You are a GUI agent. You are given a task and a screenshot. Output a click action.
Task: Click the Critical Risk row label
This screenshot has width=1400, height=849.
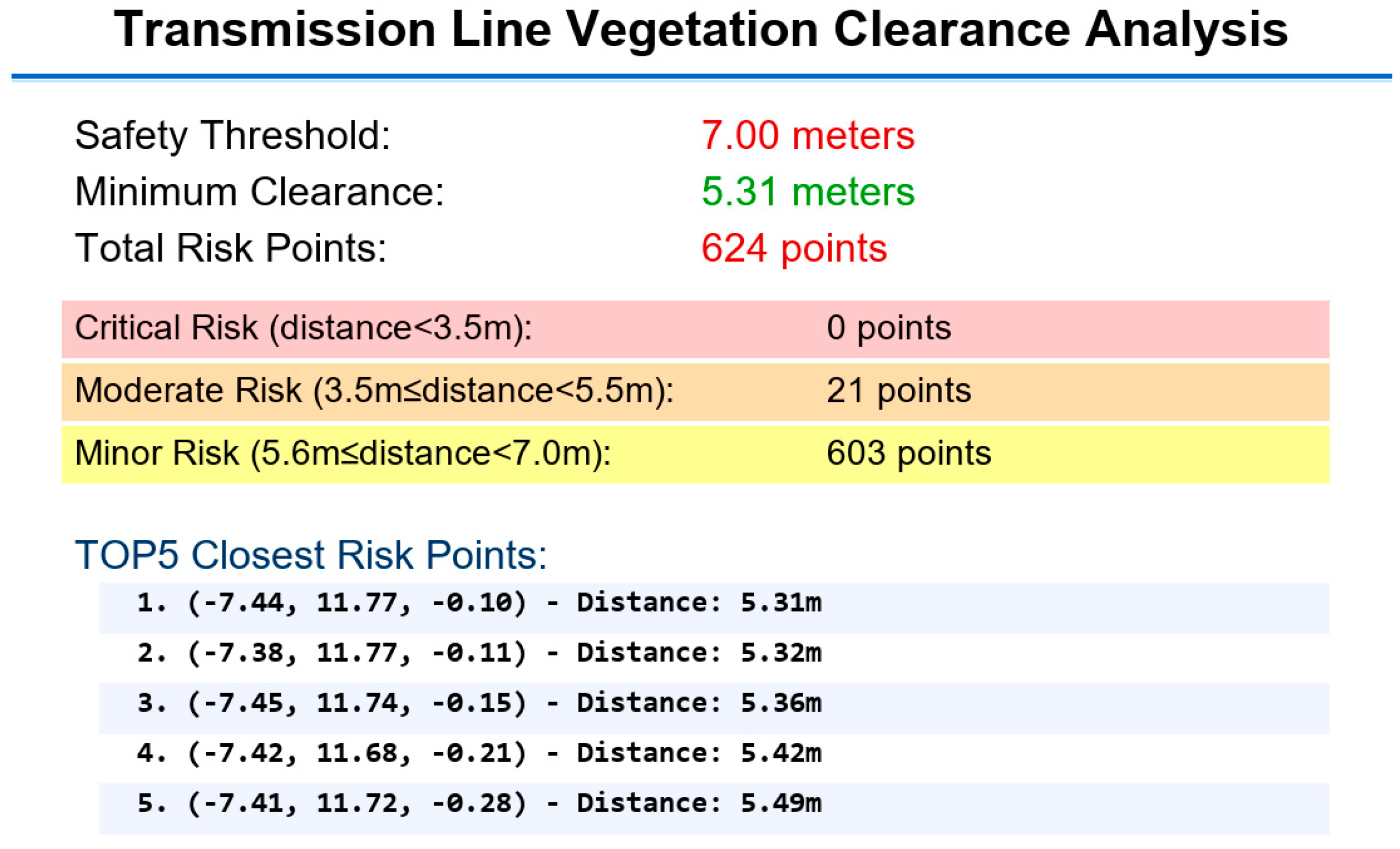coord(303,328)
